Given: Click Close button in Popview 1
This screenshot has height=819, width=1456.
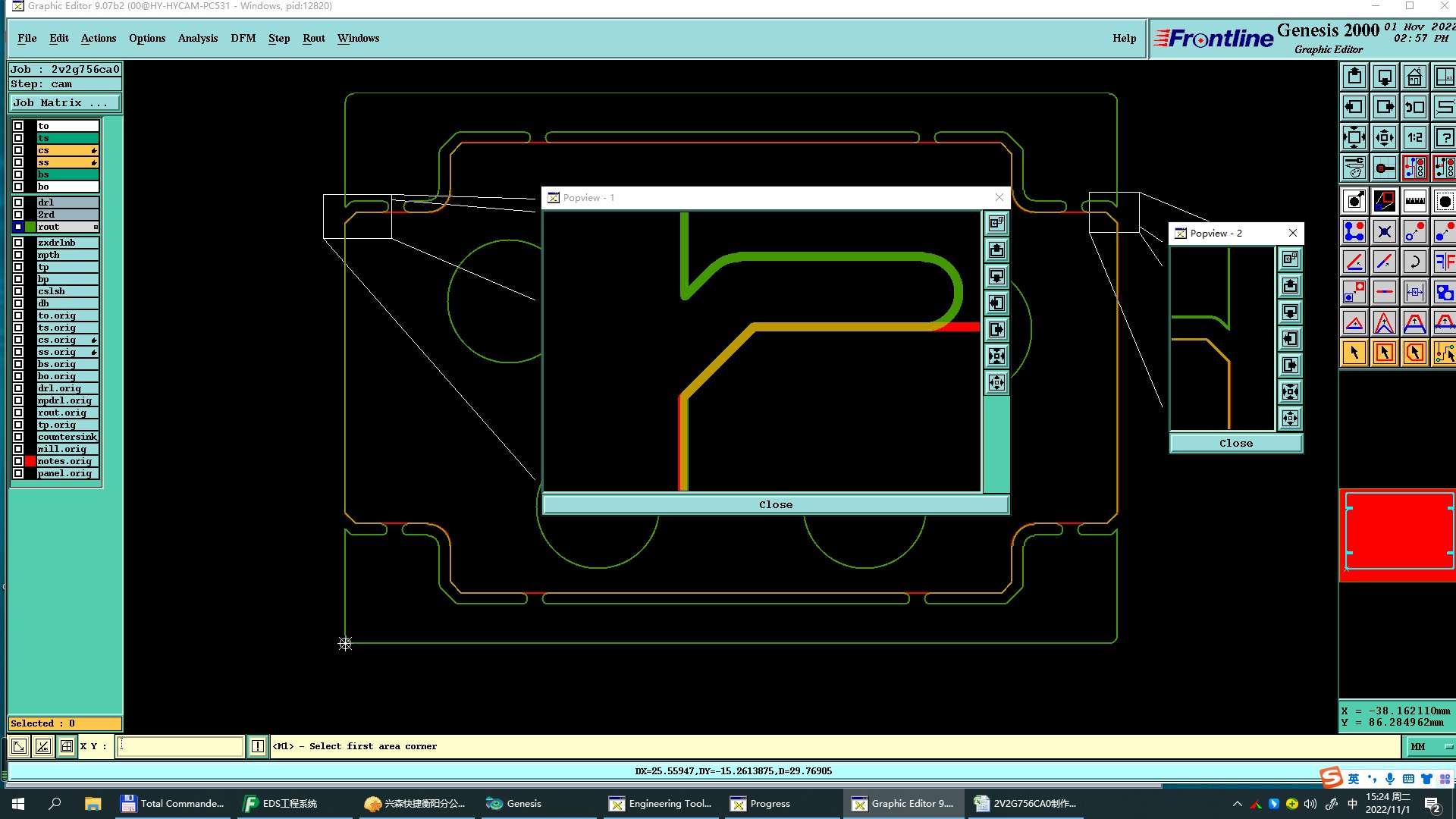Looking at the screenshot, I should 775,504.
